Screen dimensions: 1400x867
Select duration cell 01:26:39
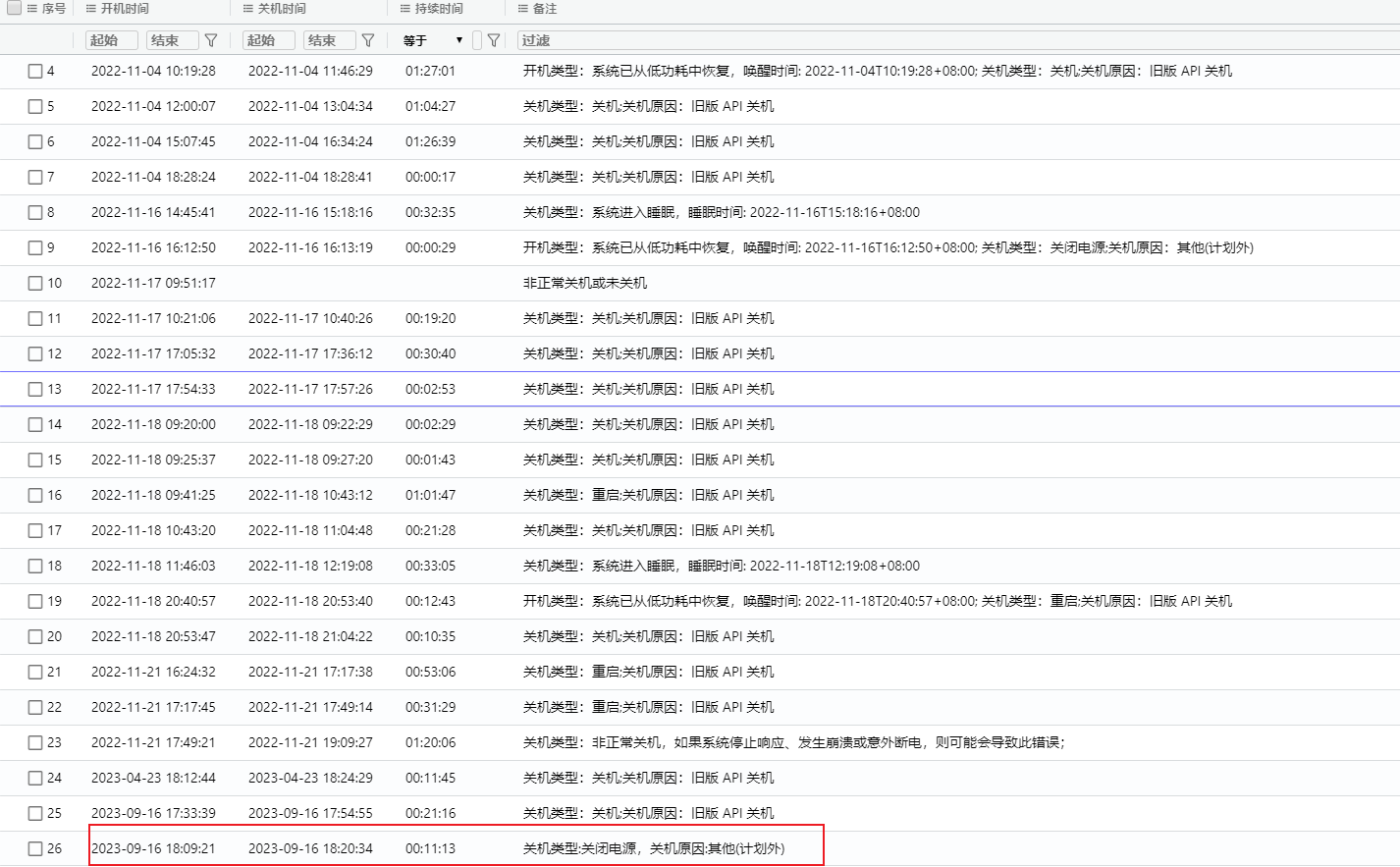tap(430, 141)
